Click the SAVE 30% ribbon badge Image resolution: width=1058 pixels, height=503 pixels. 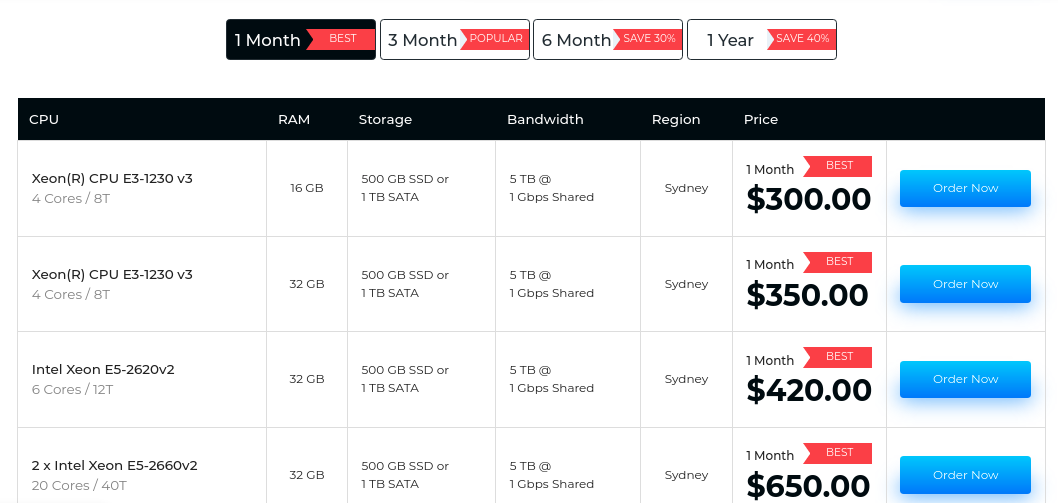pyautogui.click(x=648, y=39)
